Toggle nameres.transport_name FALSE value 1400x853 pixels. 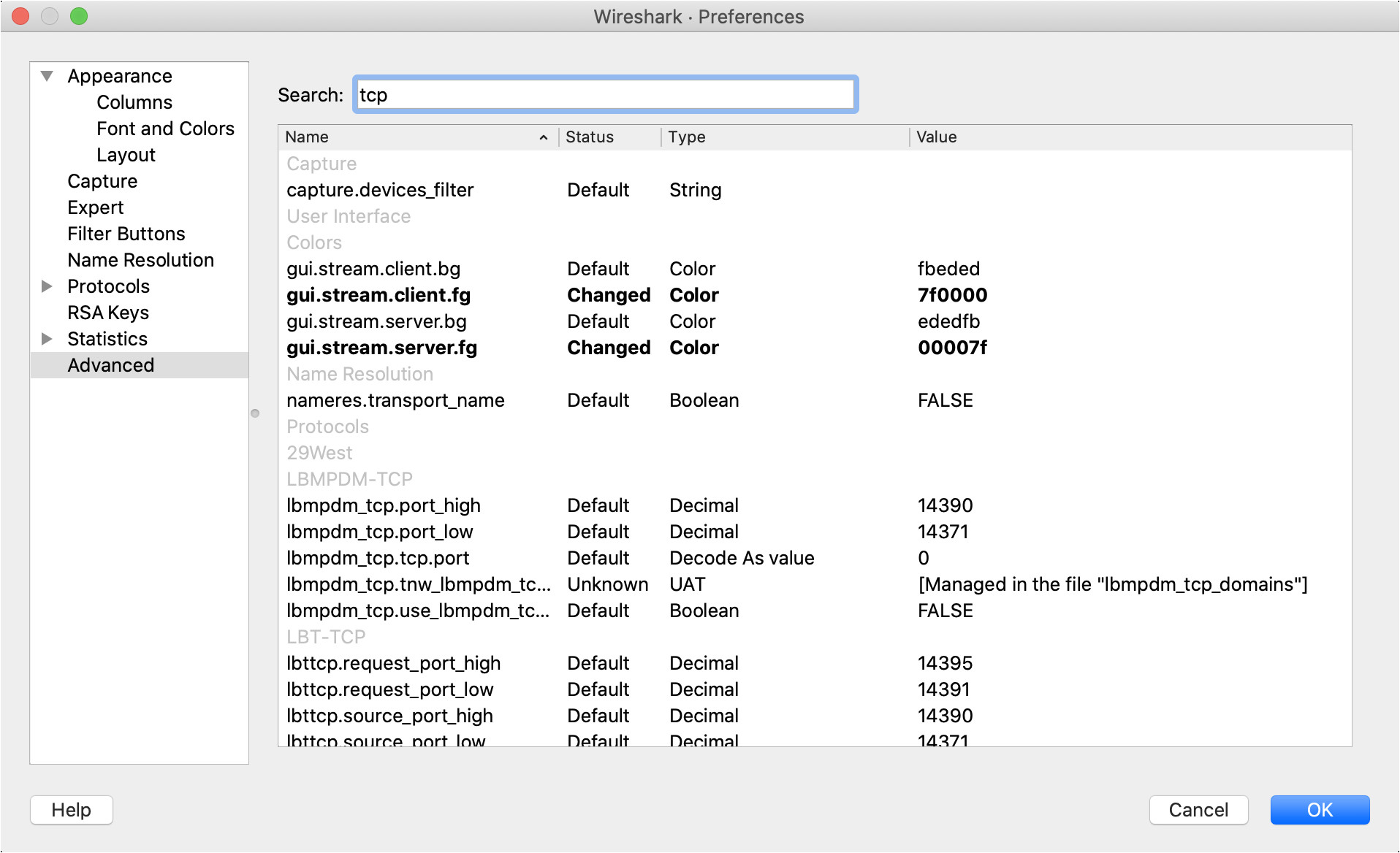coord(945,400)
